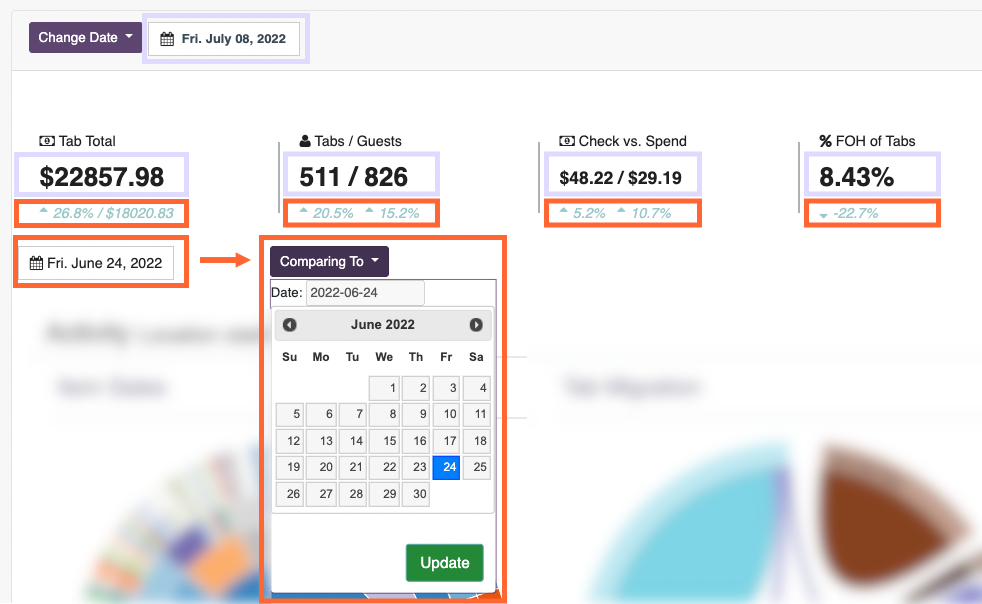
Task: Click the $22857.98 Tab Total value
Action: 102,177
